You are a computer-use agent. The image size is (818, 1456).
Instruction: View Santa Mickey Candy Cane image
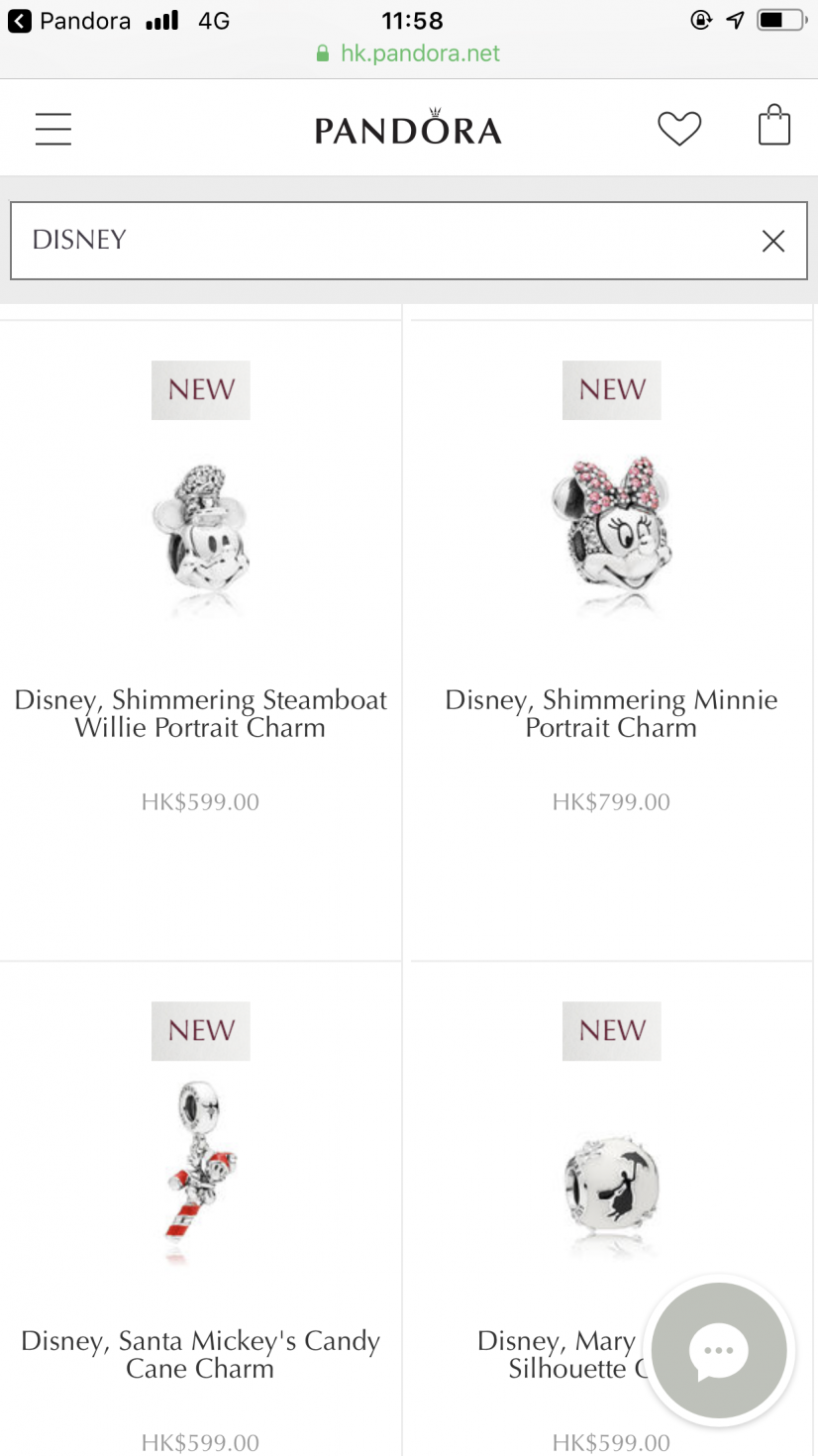(201, 1174)
